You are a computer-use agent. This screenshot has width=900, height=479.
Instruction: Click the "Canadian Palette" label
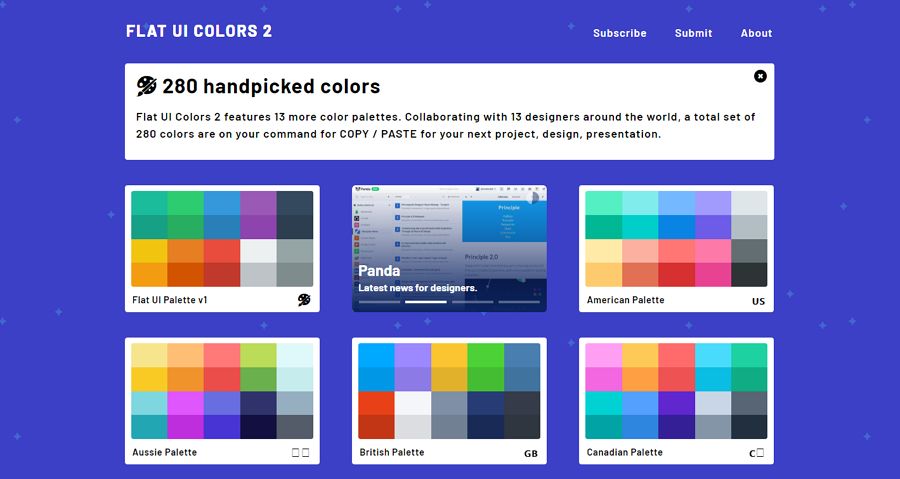click(x=624, y=452)
